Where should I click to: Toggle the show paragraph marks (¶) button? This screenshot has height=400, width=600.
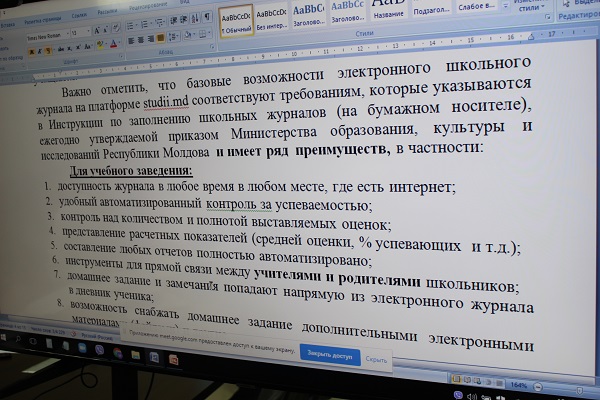pos(207,17)
